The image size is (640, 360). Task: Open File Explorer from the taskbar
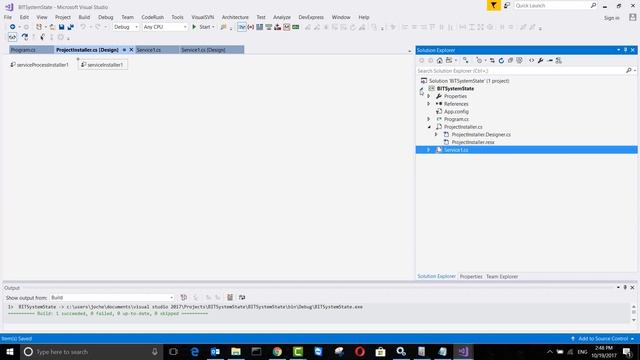click(236, 351)
